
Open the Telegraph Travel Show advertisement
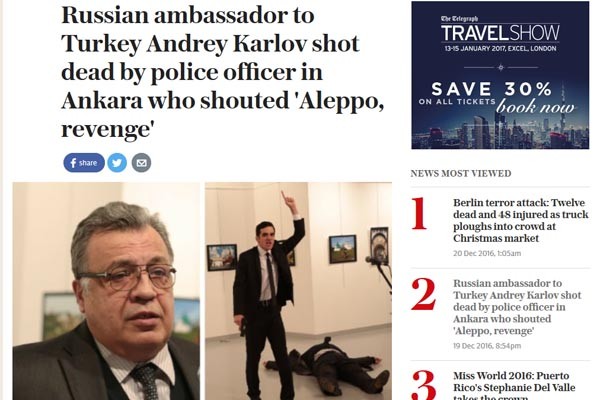[500, 75]
